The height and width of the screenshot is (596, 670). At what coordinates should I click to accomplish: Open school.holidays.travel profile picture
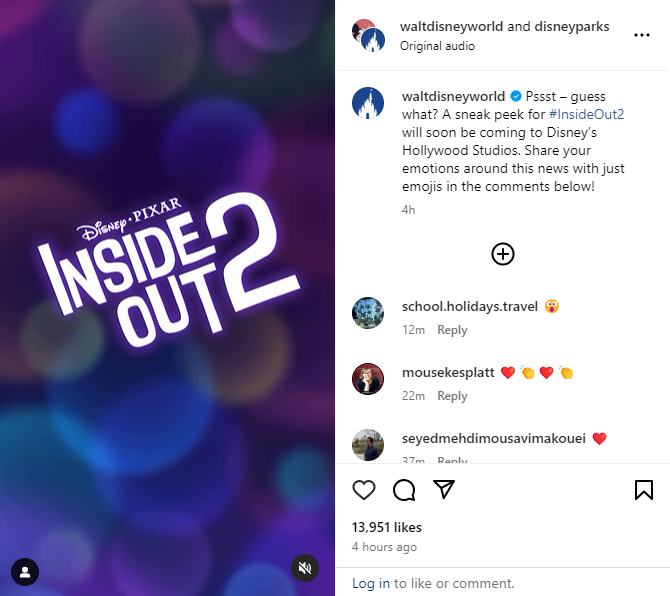(x=368, y=313)
